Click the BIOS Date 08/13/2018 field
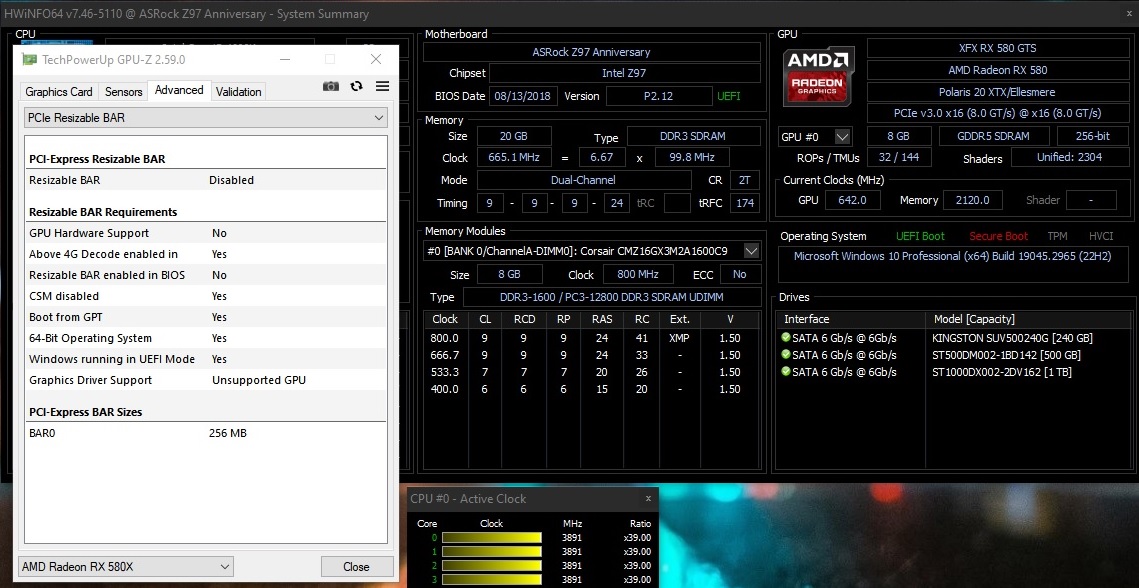The width and height of the screenshot is (1139, 588). tap(524, 96)
